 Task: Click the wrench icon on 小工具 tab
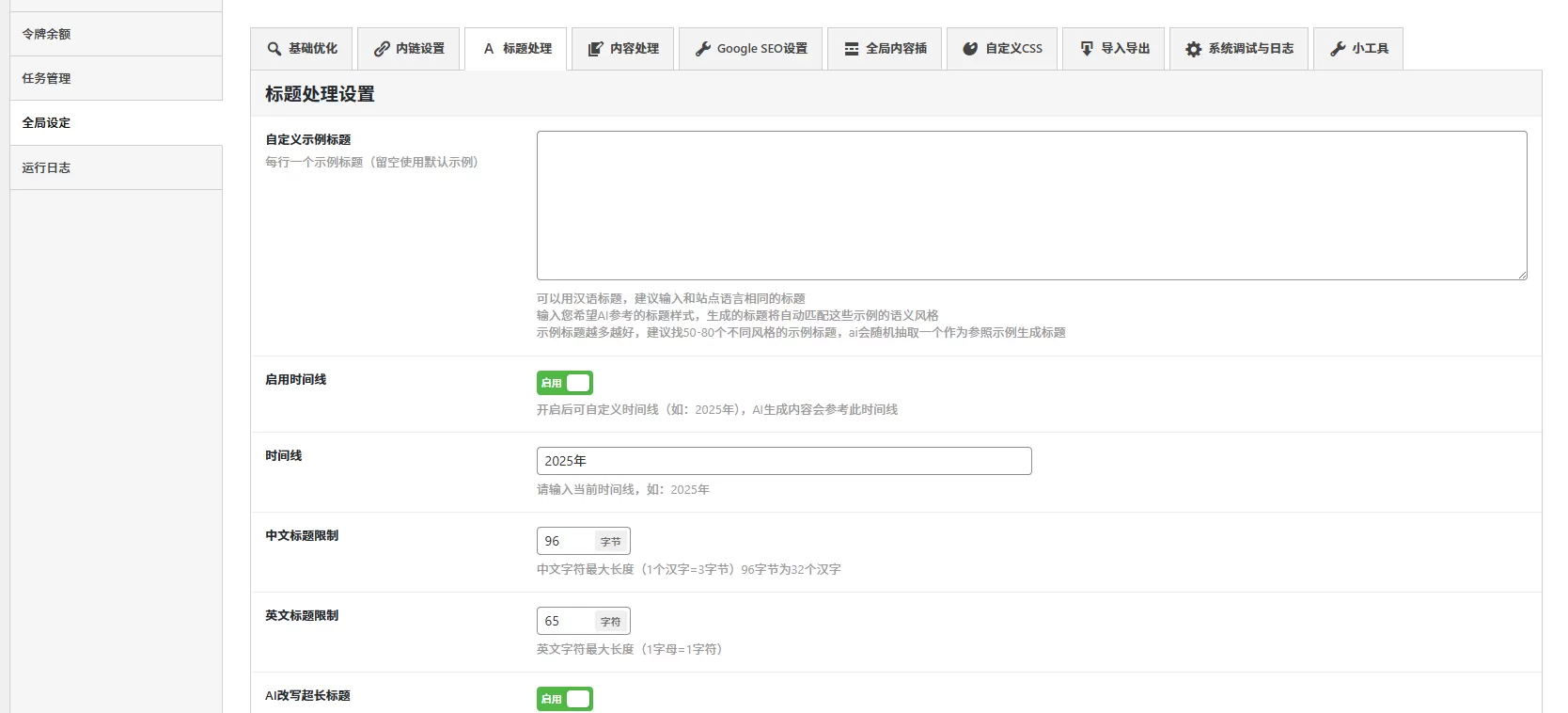1338,49
